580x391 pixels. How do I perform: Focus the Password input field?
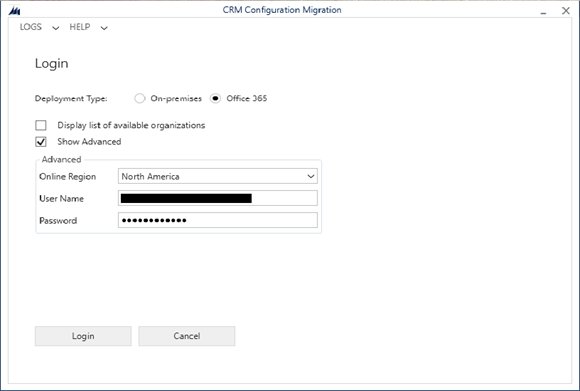(218, 220)
